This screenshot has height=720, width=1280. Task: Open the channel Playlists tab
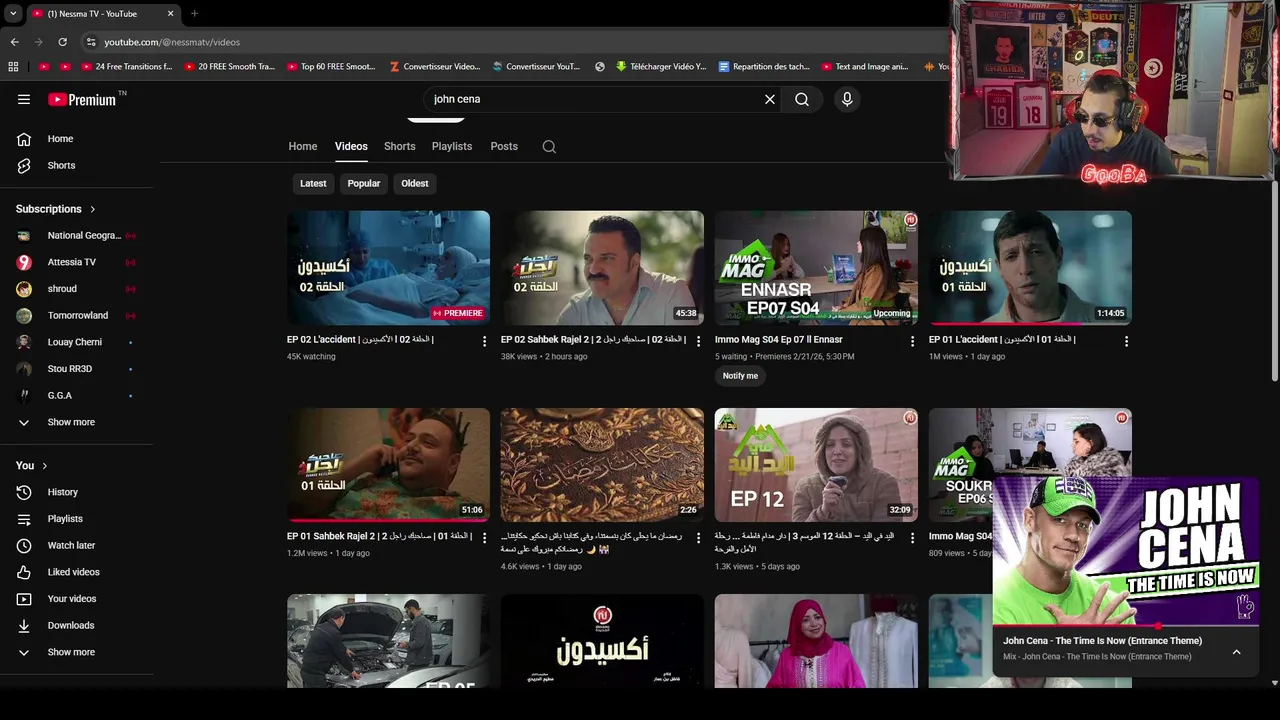[x=452, y=146]
